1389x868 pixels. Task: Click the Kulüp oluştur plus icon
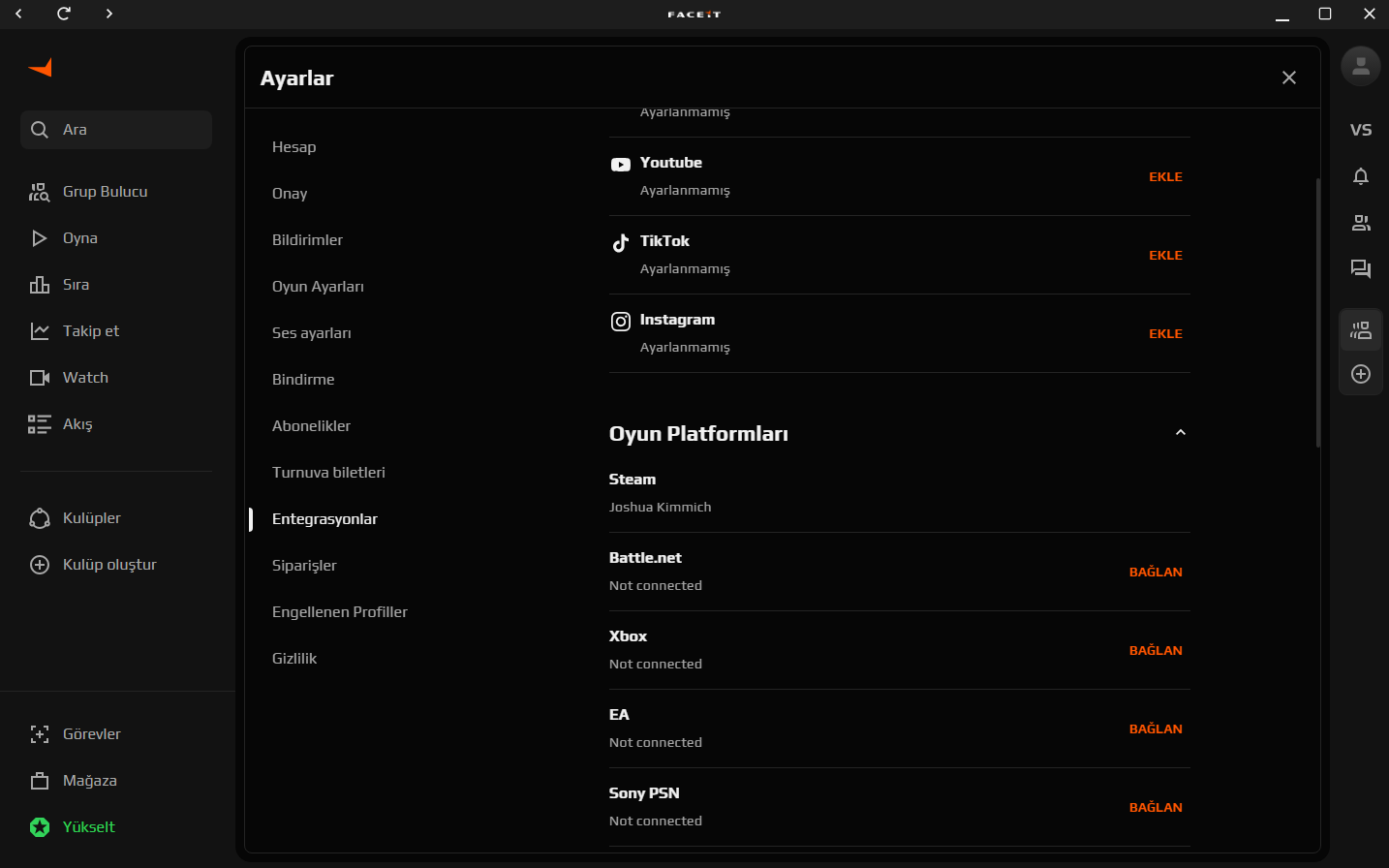pos(40,565)
